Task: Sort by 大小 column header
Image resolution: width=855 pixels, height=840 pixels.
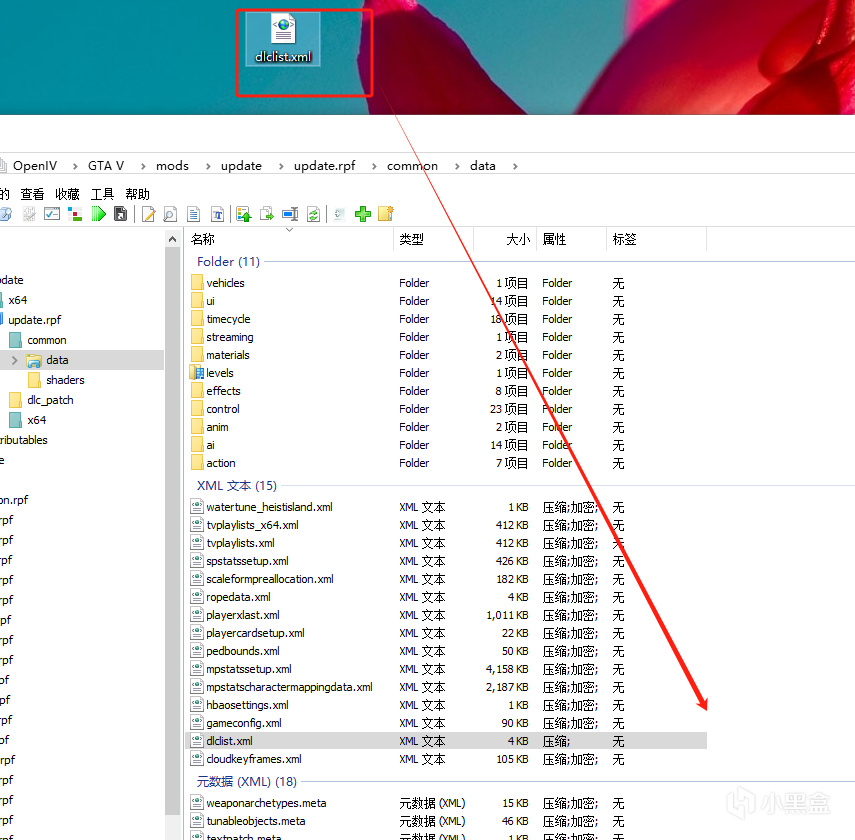Action: tap(505, 239)
